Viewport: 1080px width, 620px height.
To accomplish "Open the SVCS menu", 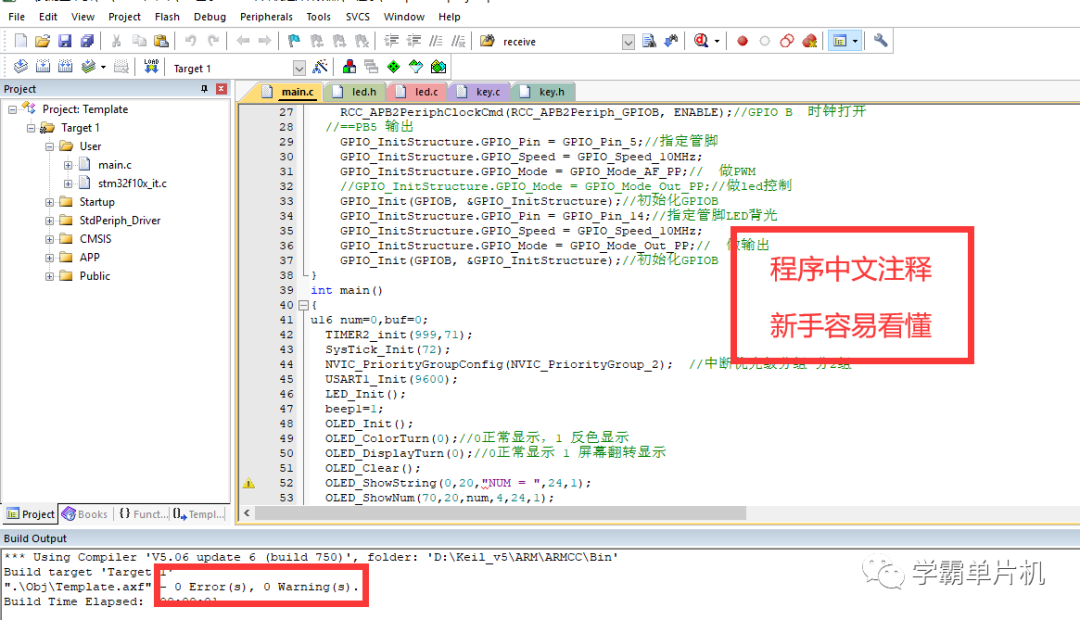I will click(357, 17).
